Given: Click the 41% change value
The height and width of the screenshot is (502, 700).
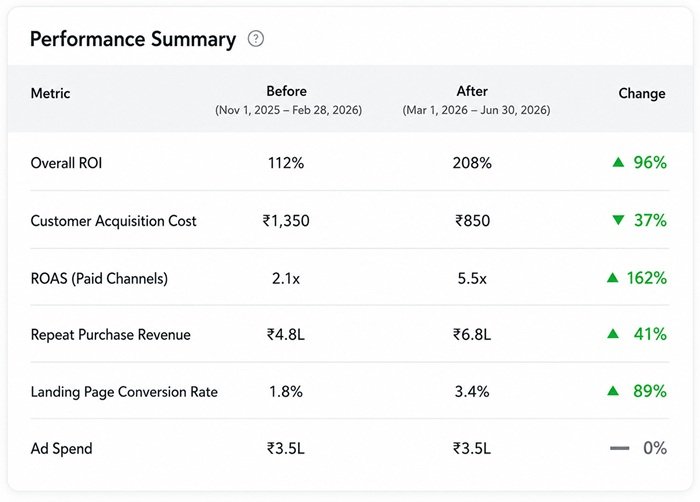Looking at the screenshot, I should click(650, 334).
